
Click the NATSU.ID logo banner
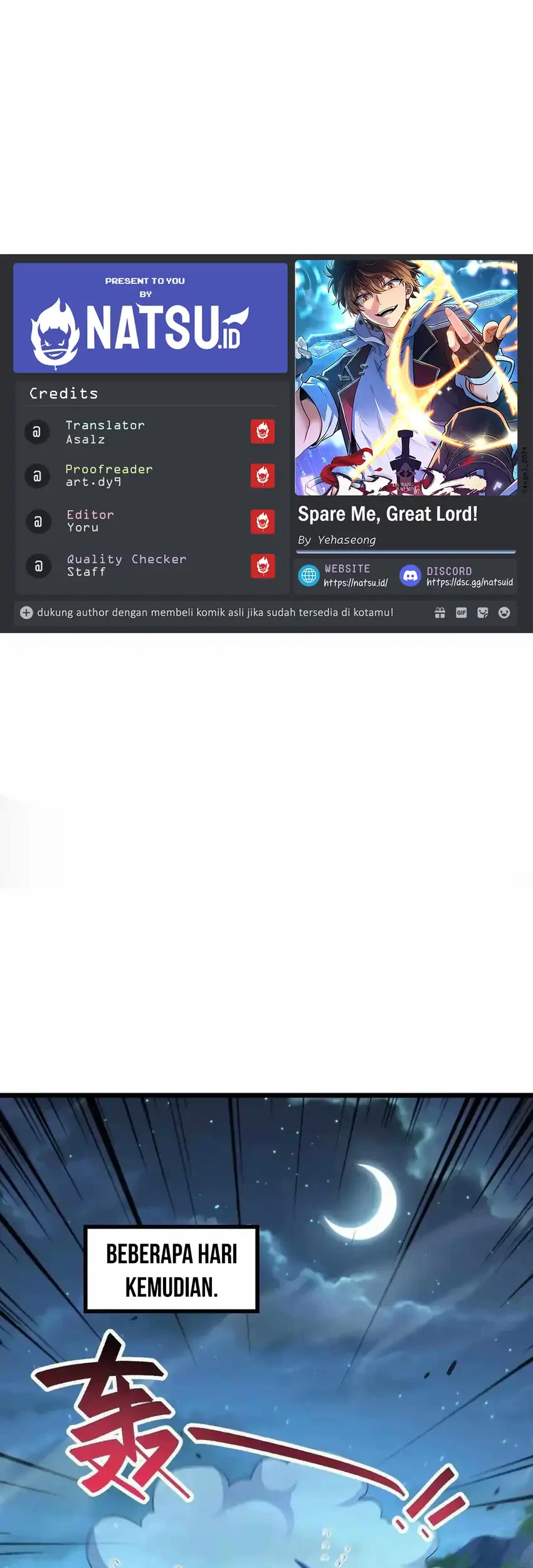point(150,318)
